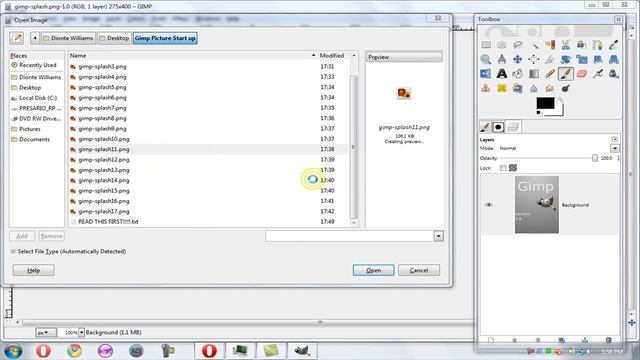Navigate back with path arrow button
640x360 pixels.
pos(35,38)
